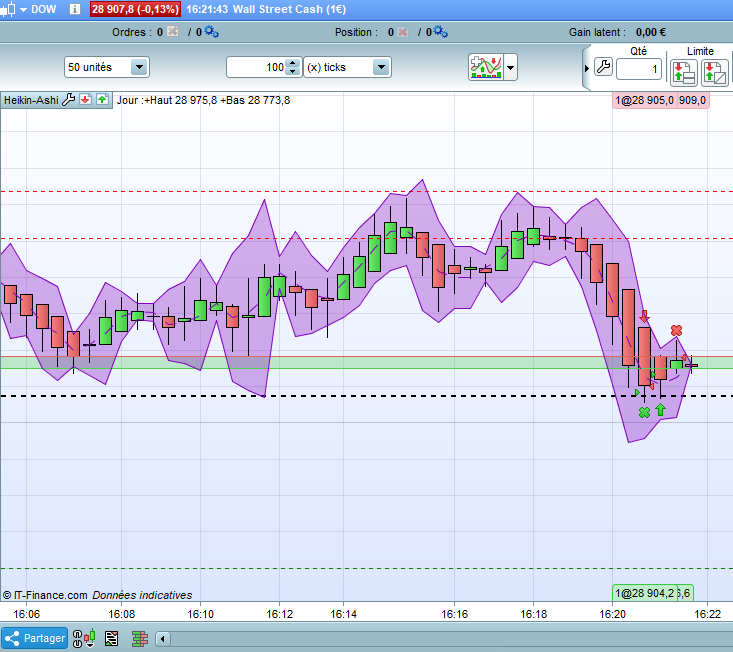The image size is (733, 652).
Task: Click the green 1@28 904,2 order label
Action: [x=645, y=594]
